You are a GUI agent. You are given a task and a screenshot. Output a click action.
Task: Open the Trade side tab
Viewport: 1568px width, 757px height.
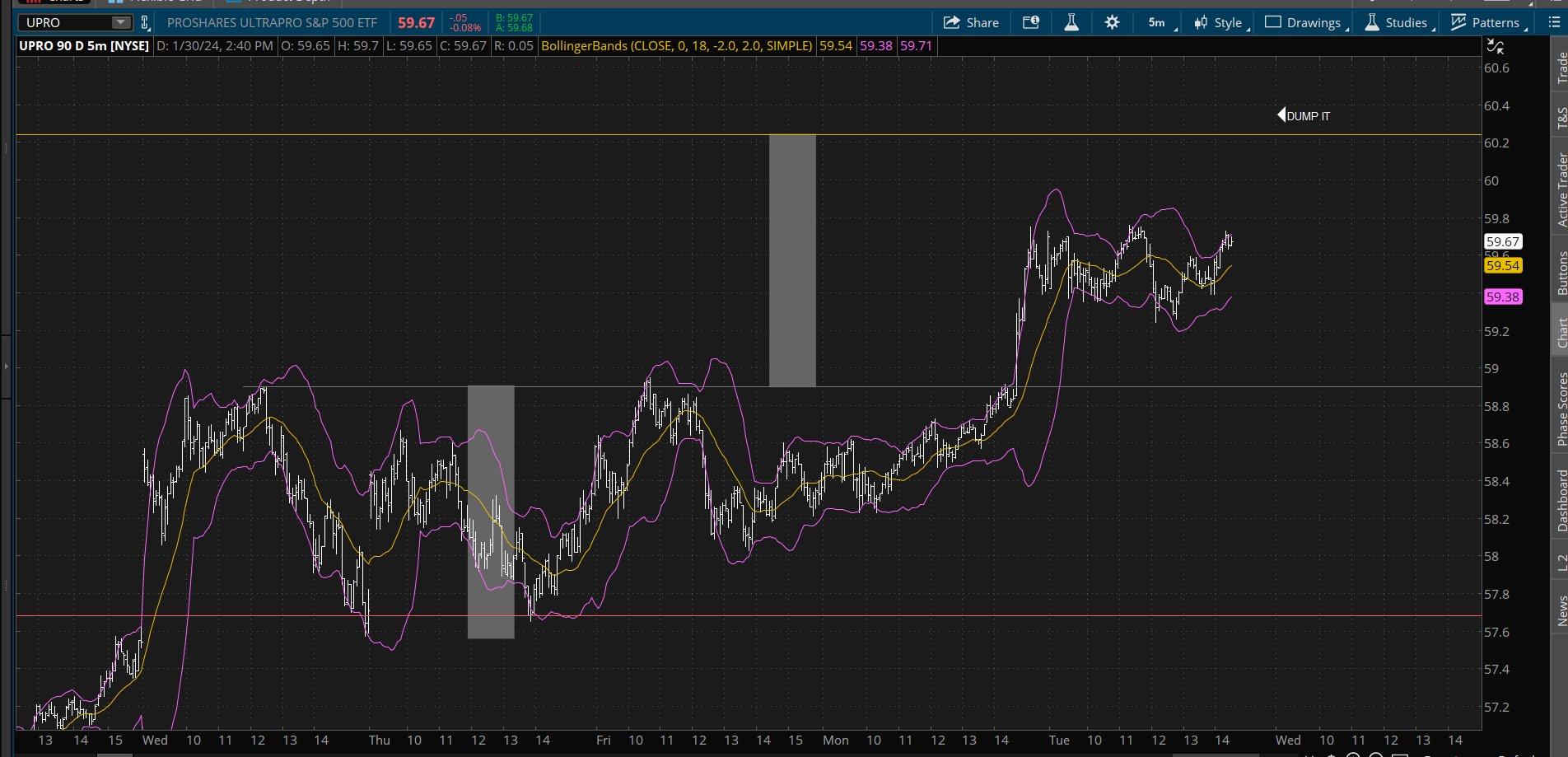(x=1561, y=68)
